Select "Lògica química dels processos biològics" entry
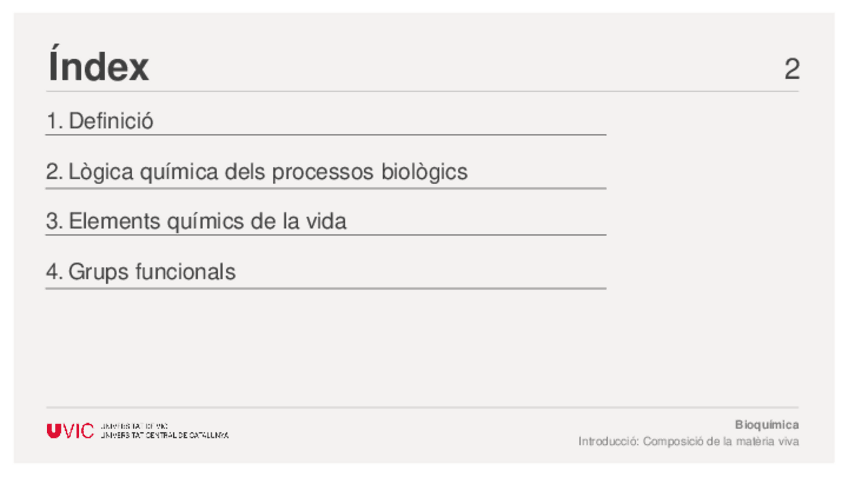 tap(267, 172)
